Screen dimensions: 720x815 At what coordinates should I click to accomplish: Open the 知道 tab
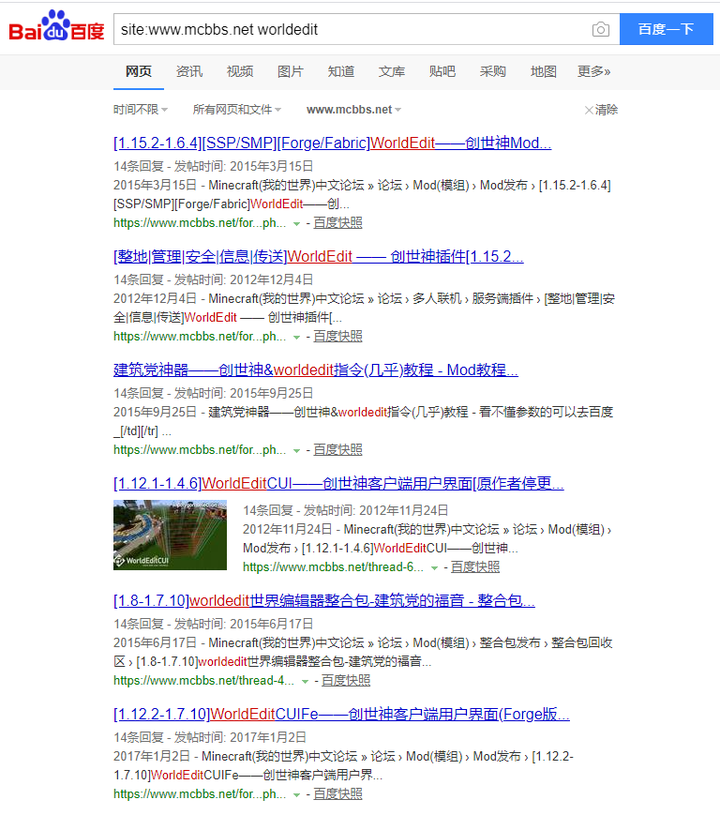(341, 71)
